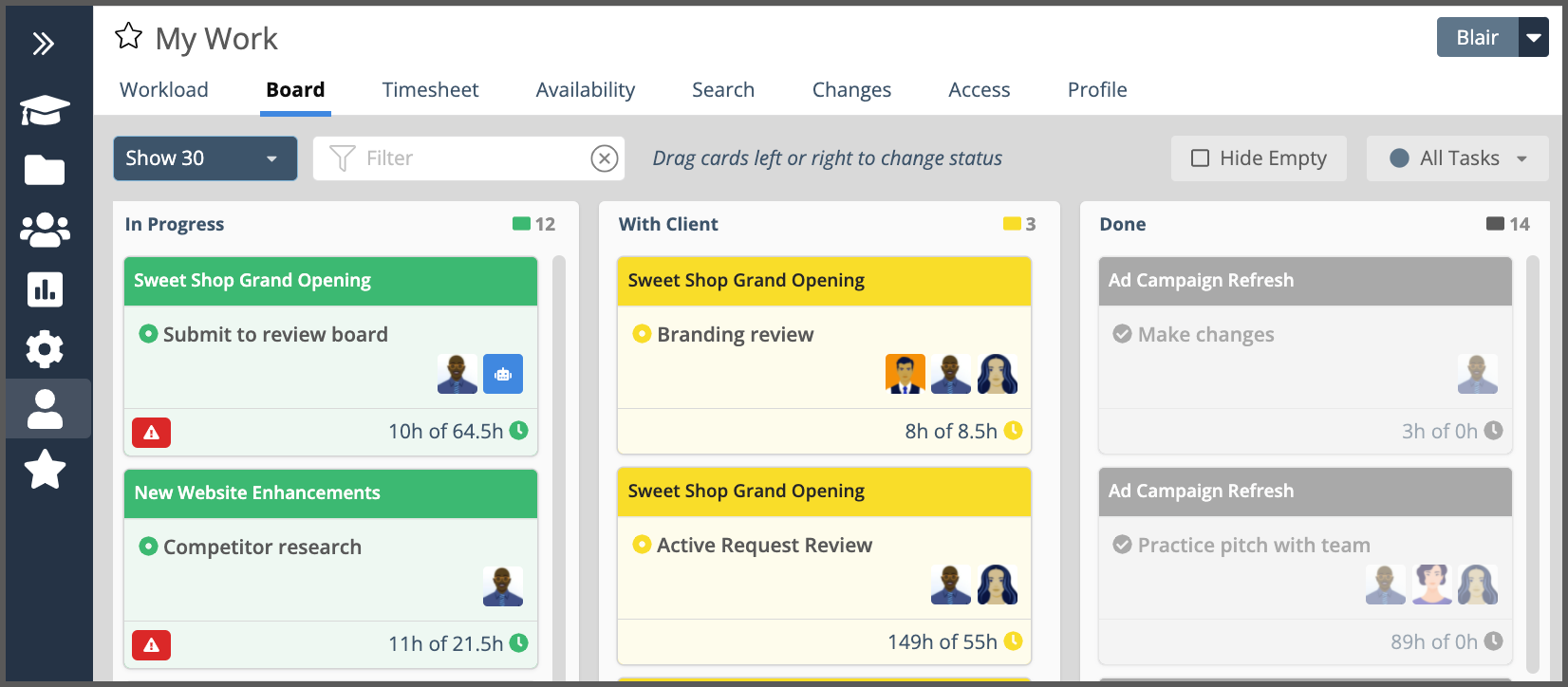This screenshot has height=687, width=1568.
Task: Click gray clock icon beside 89h of 0h
Action: tap(1493, 641)
